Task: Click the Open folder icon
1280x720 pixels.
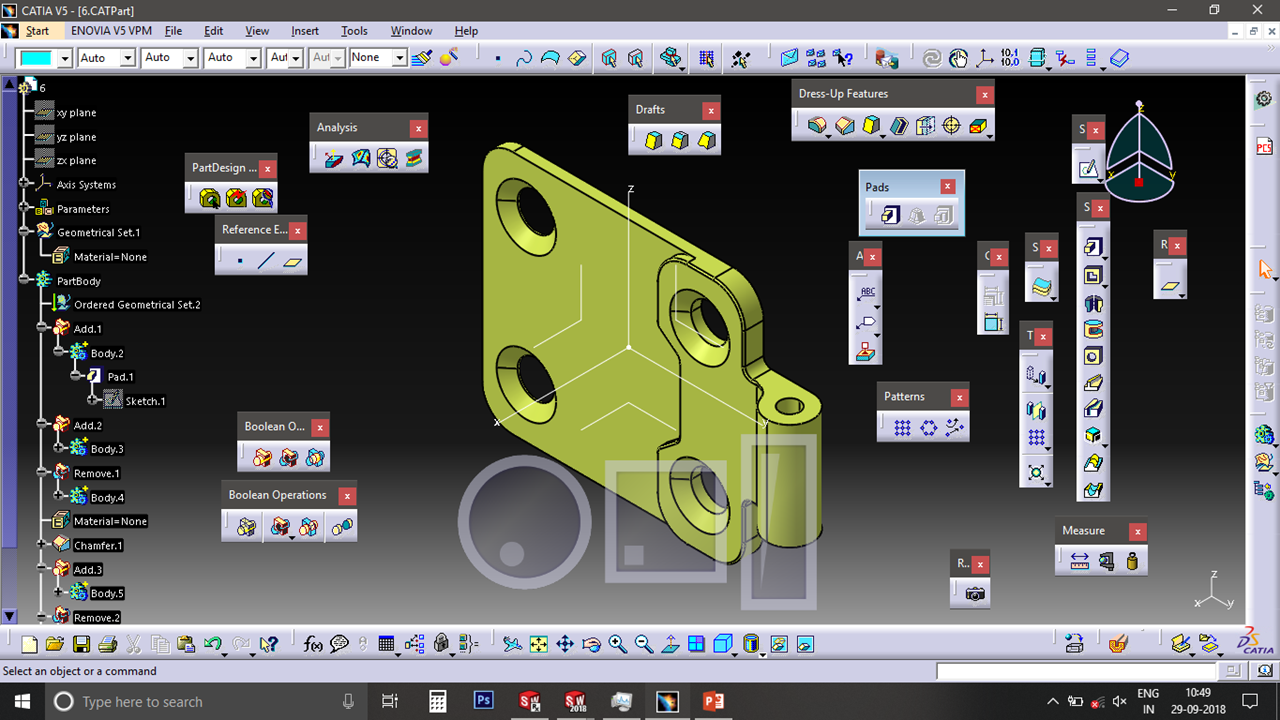Action: point(55,645)
